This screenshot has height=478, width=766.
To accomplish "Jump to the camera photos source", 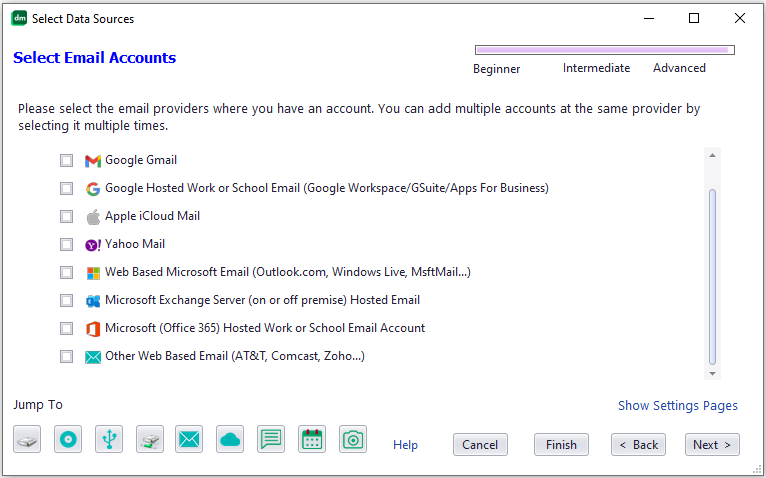I will click(x=353, y=439).
